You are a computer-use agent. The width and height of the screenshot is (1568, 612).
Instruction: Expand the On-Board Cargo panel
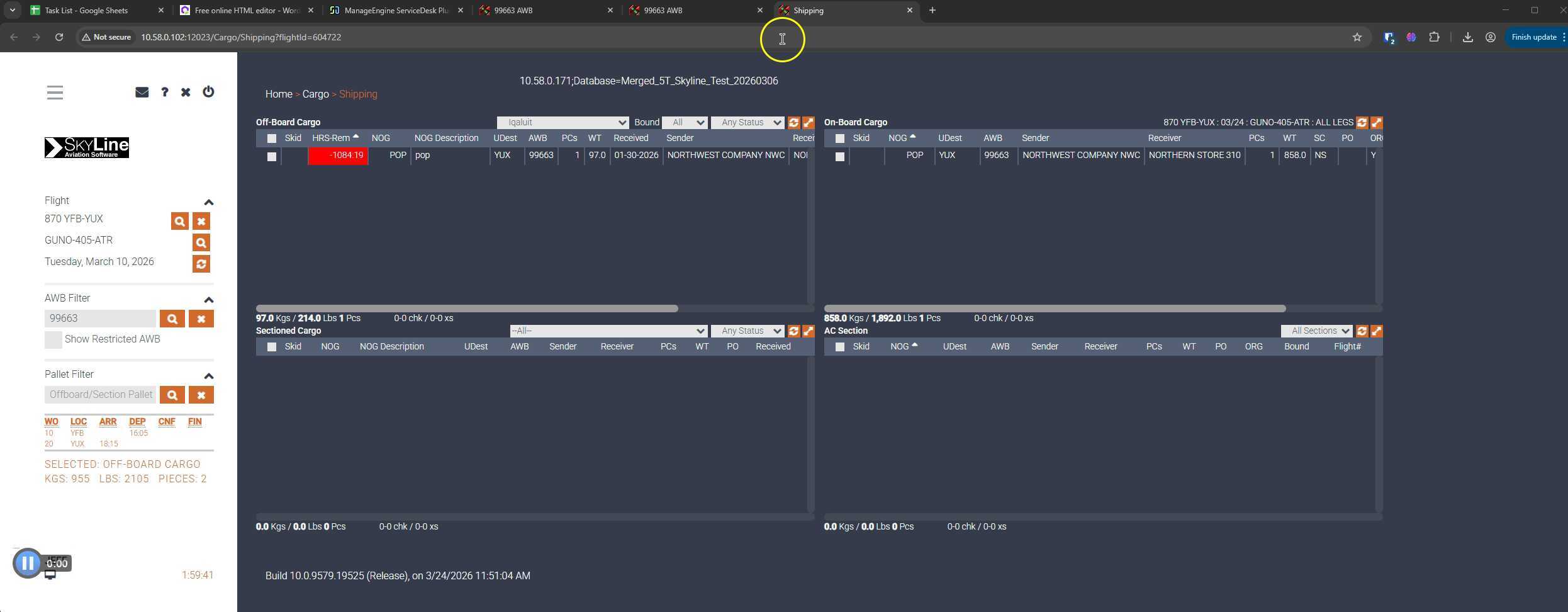coord(1376,123)
